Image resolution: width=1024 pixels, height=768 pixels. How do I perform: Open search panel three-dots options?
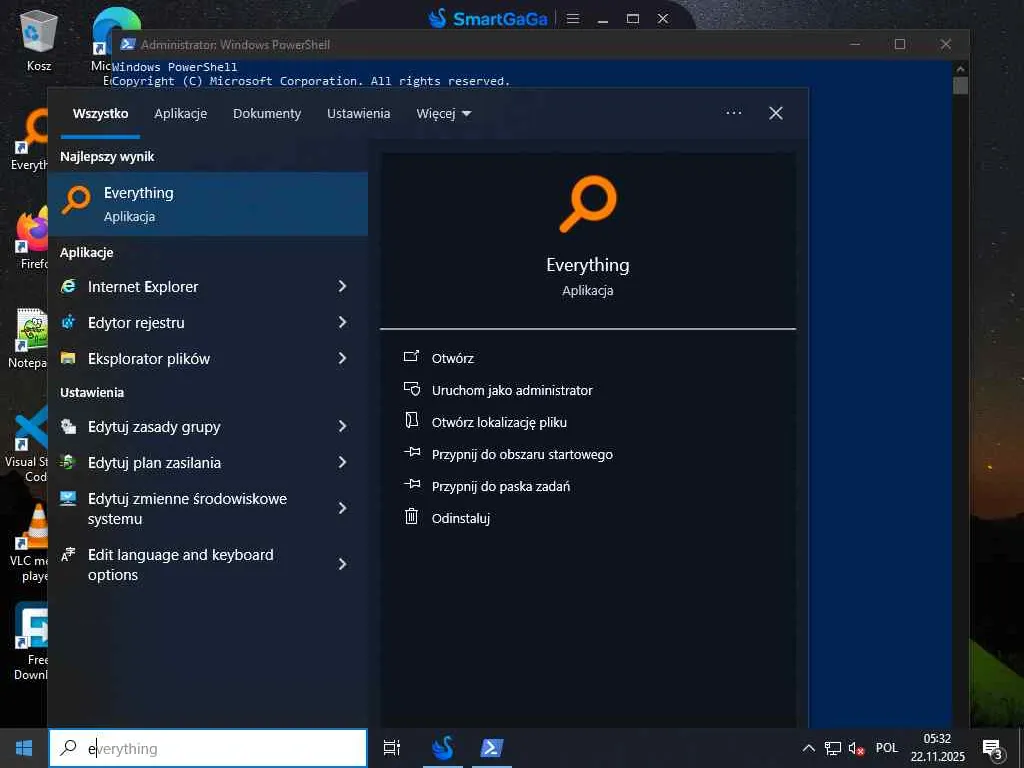coord(734,113)
